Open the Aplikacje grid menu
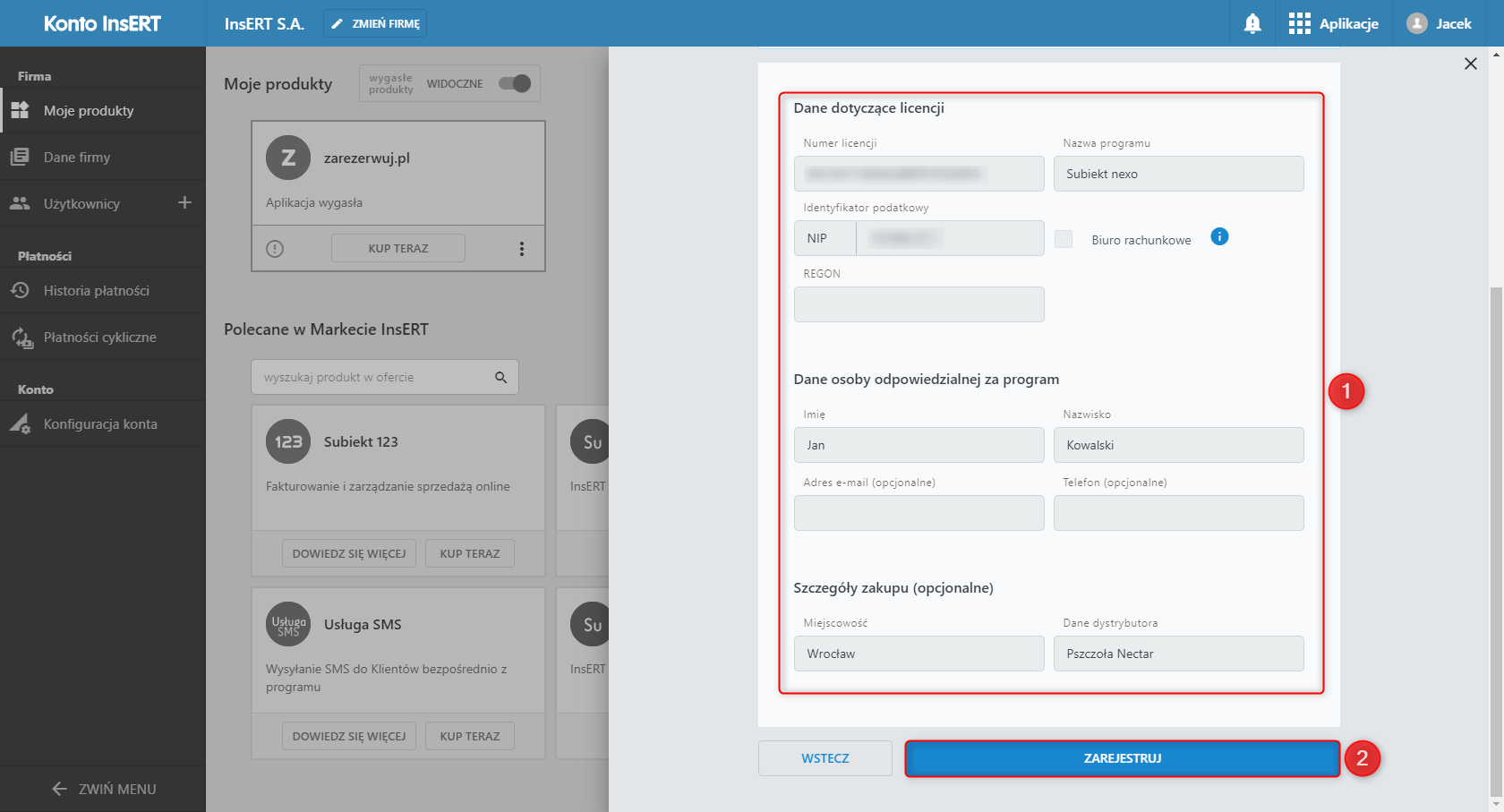The width and height of the screenshot is (1504, 812). 1333,24
